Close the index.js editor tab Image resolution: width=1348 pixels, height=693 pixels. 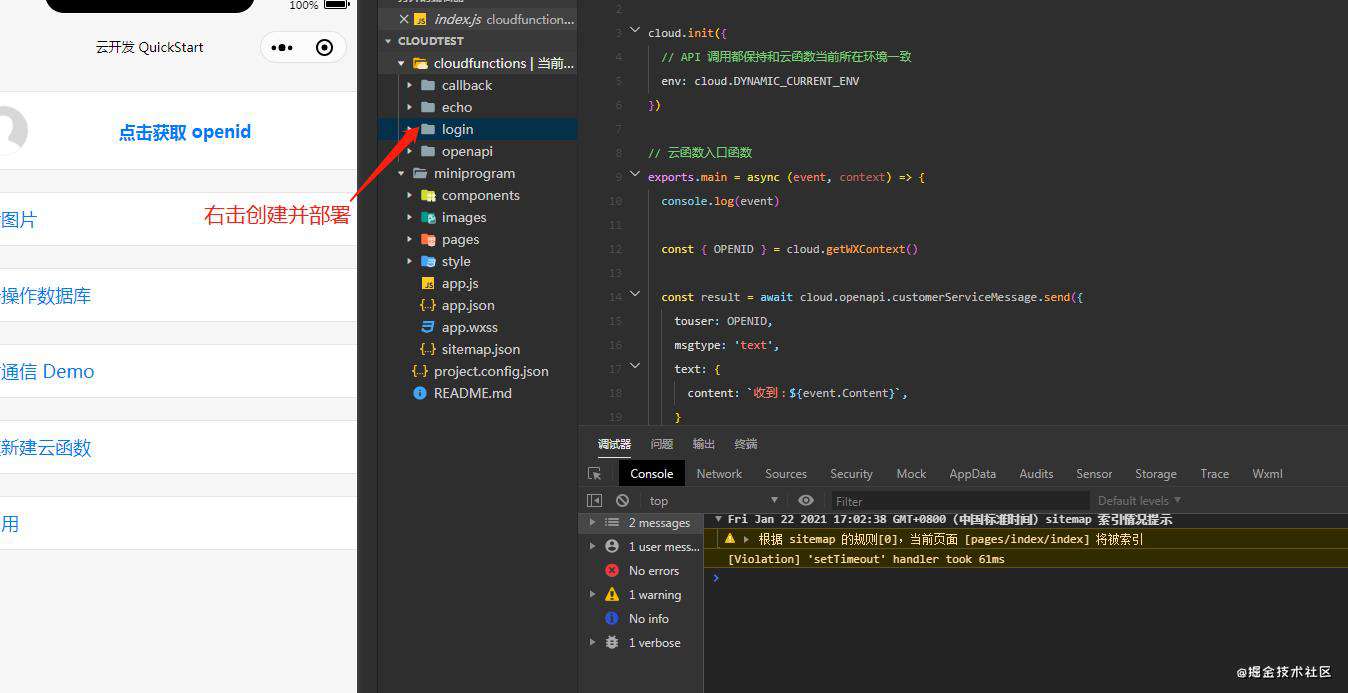pyautogui.click(x=404, y=19)
